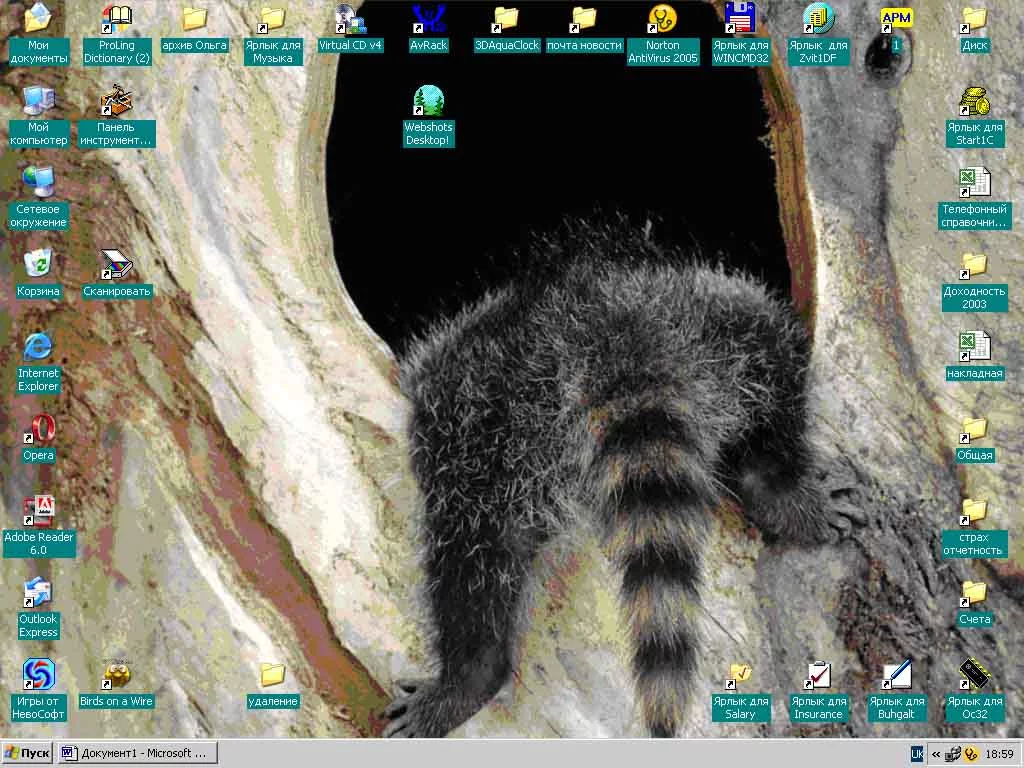Click Norton AntiVirus icon in system tray

(x=969, y=754)
